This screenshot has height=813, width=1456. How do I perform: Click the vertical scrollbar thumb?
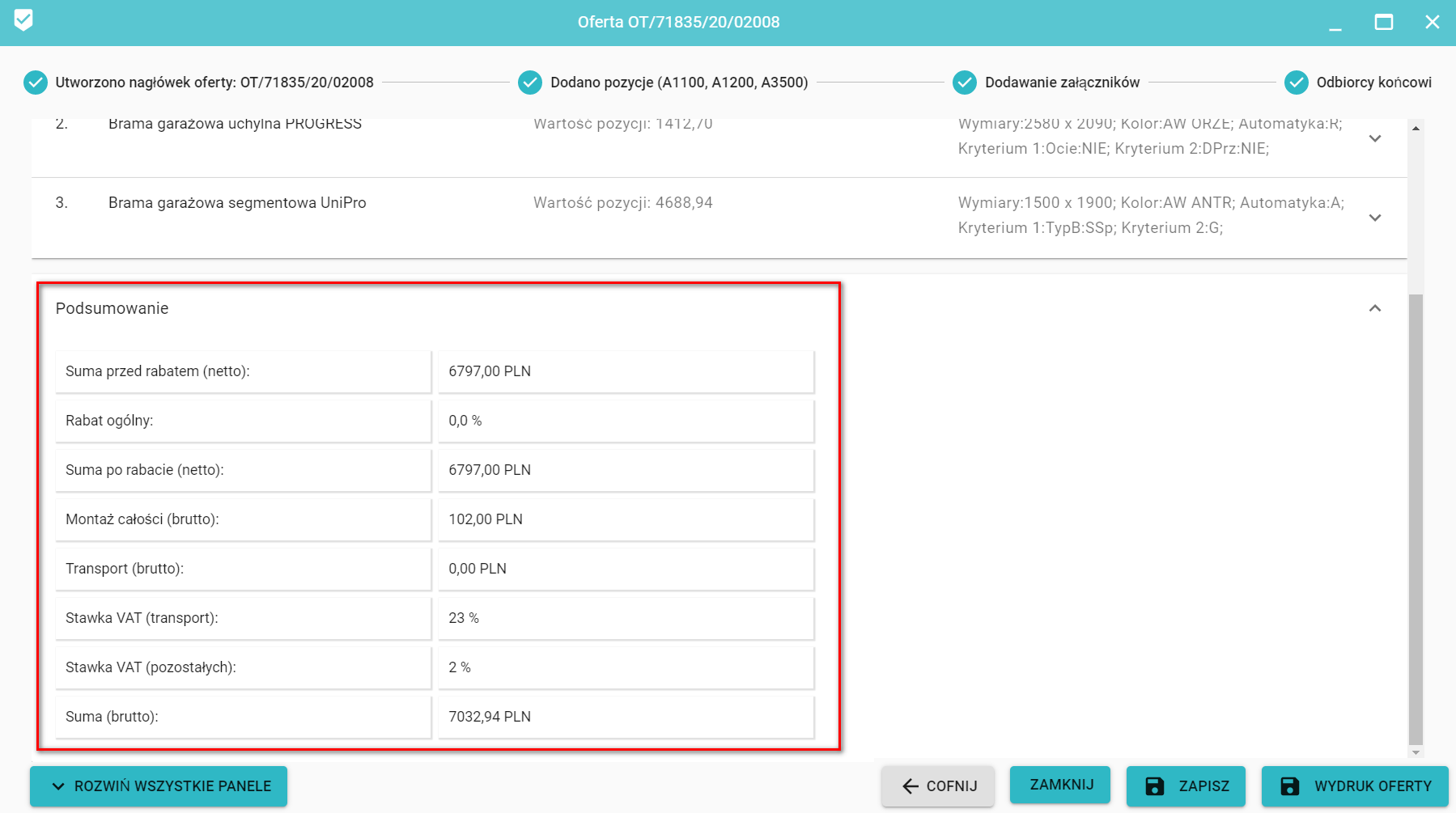(x=1416, y=518)
